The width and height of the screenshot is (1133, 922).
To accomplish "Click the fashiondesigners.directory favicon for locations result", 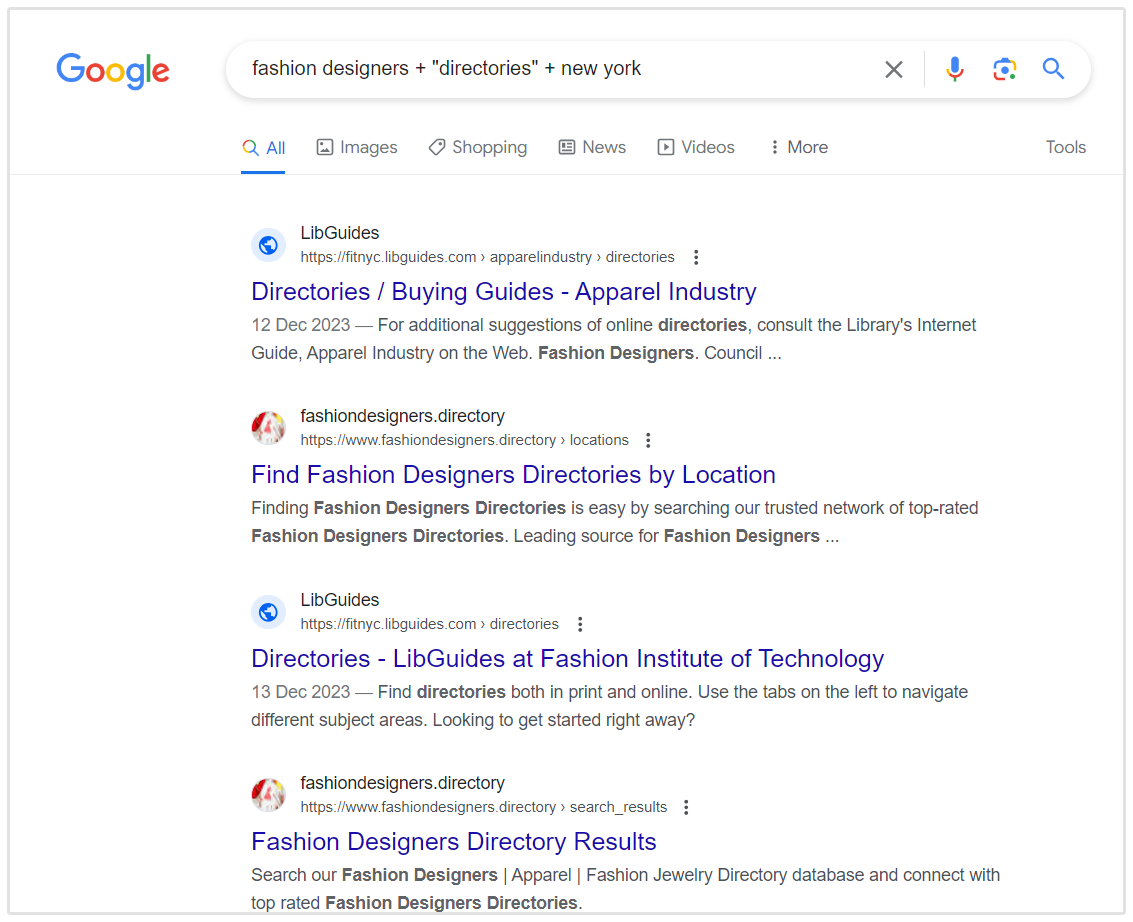I will [268, 428].
